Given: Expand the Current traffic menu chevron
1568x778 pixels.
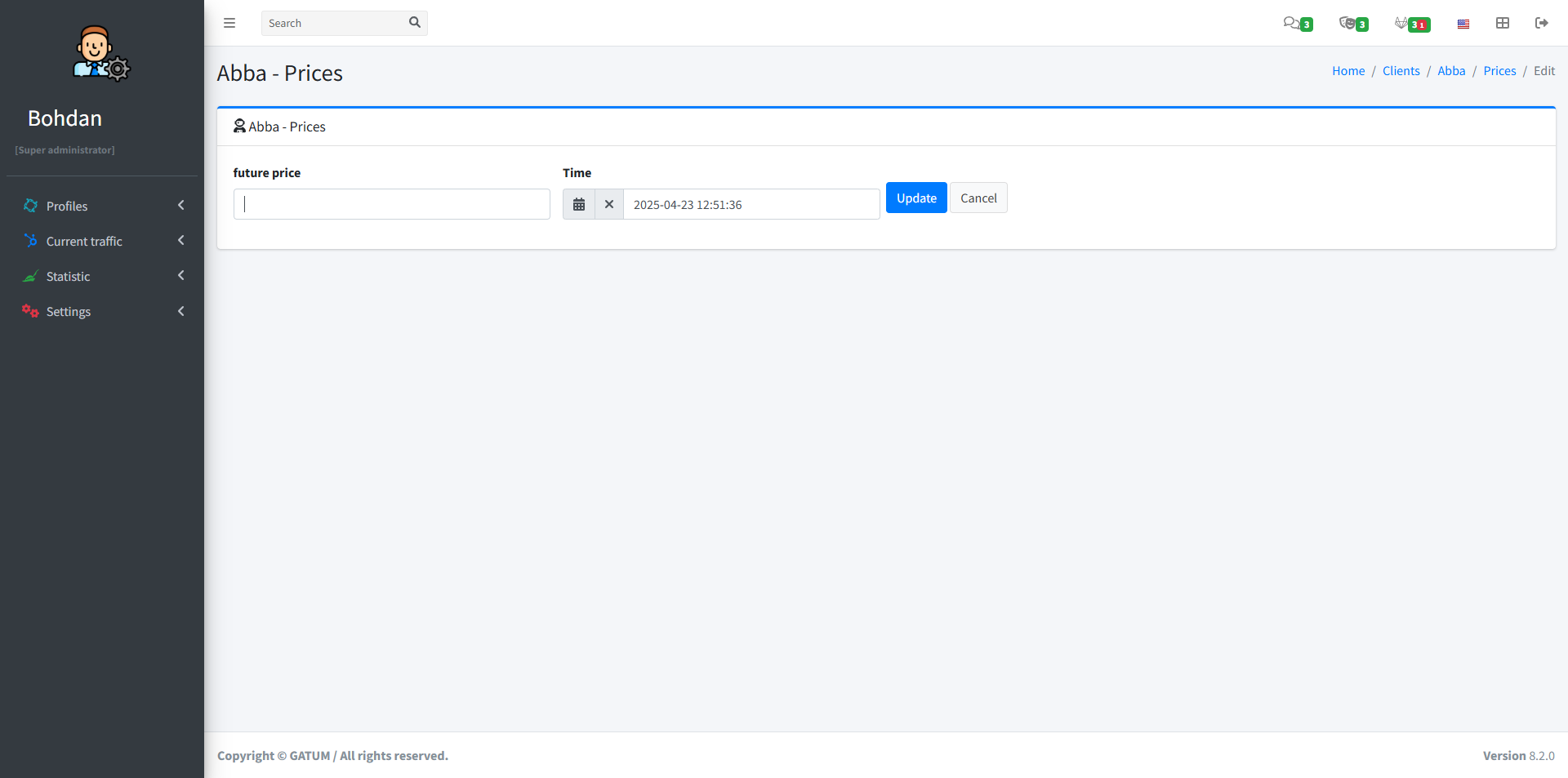Looking at the screenshot, I should 181,241.
